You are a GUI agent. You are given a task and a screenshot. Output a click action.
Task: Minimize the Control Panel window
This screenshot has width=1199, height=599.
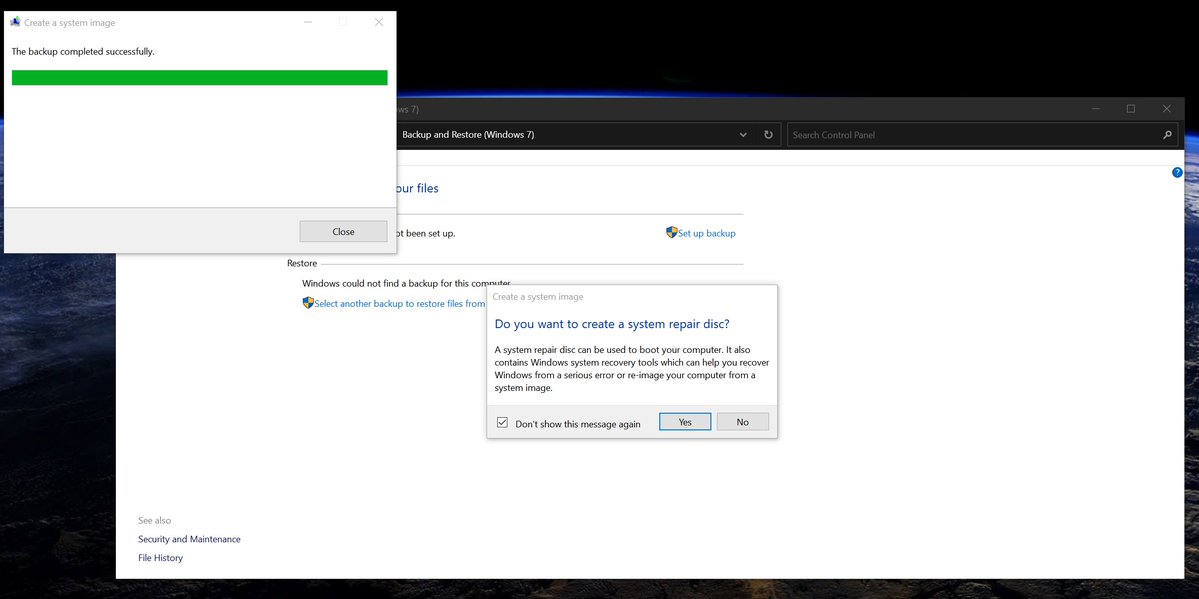(1096, 109)
